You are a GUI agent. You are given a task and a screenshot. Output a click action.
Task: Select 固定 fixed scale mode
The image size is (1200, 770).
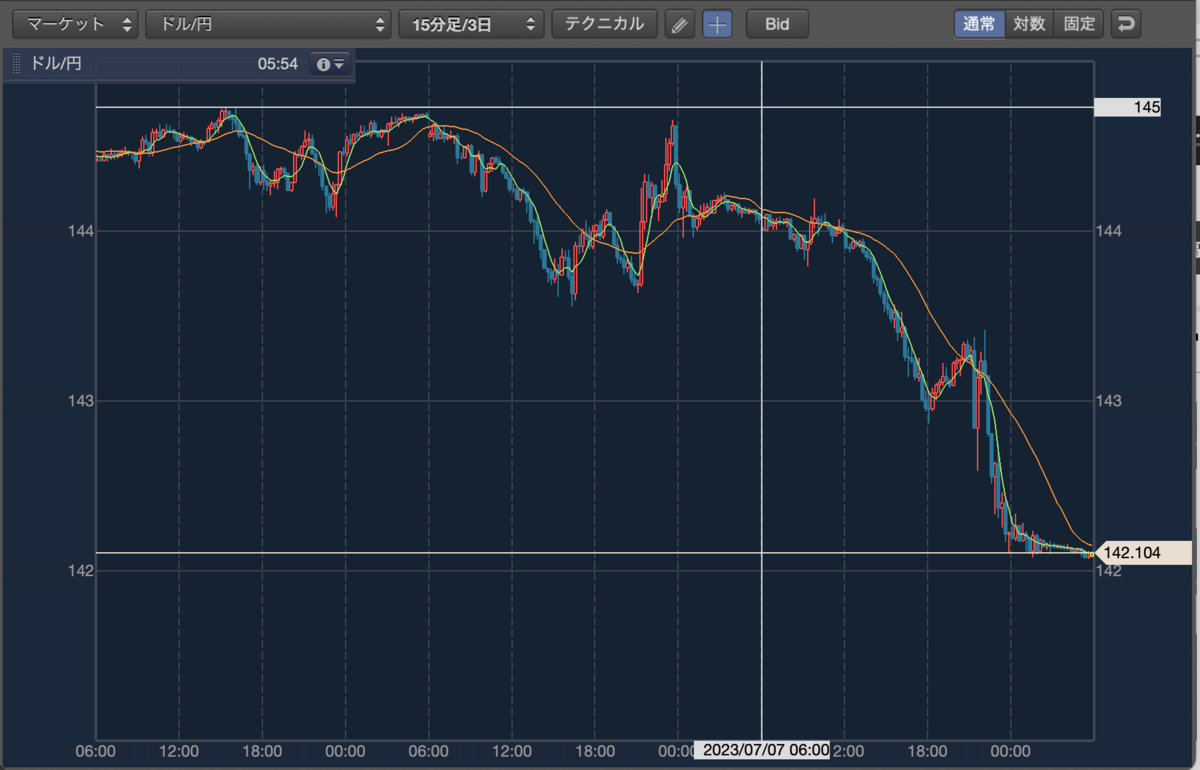click(x=1079, y=24)
